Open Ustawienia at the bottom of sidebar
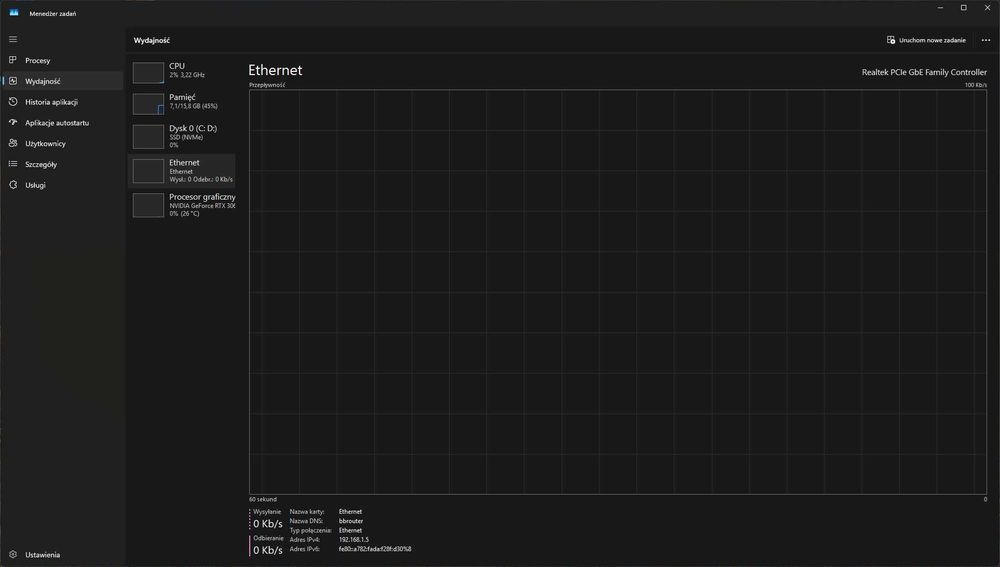Image resolution: width=1000 pixels, height=567 pixels. click(x=43, y=555)
